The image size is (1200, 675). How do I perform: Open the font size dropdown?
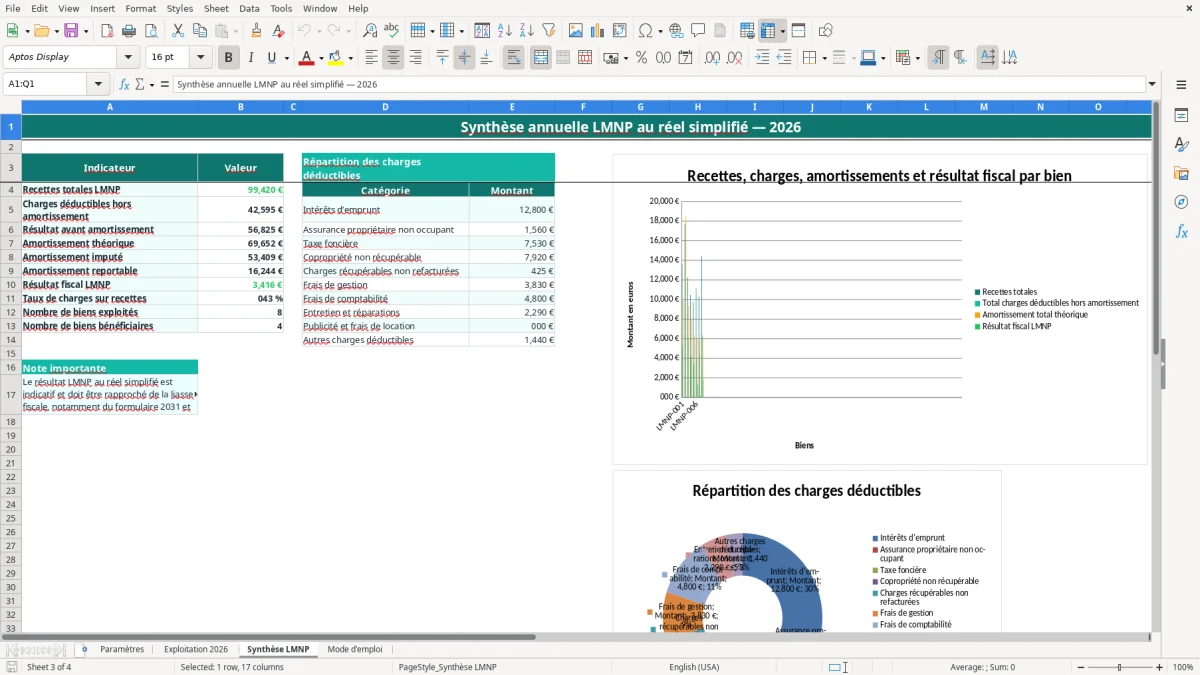(200, 58)
